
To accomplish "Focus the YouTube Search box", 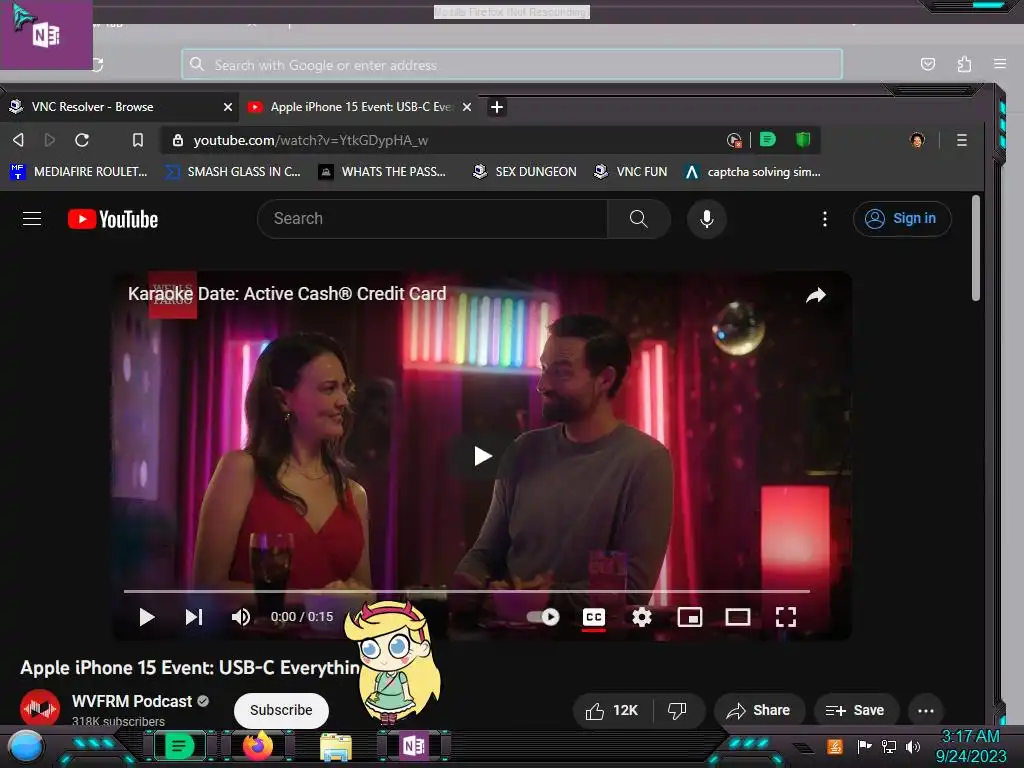I will (x=432, y=219).
